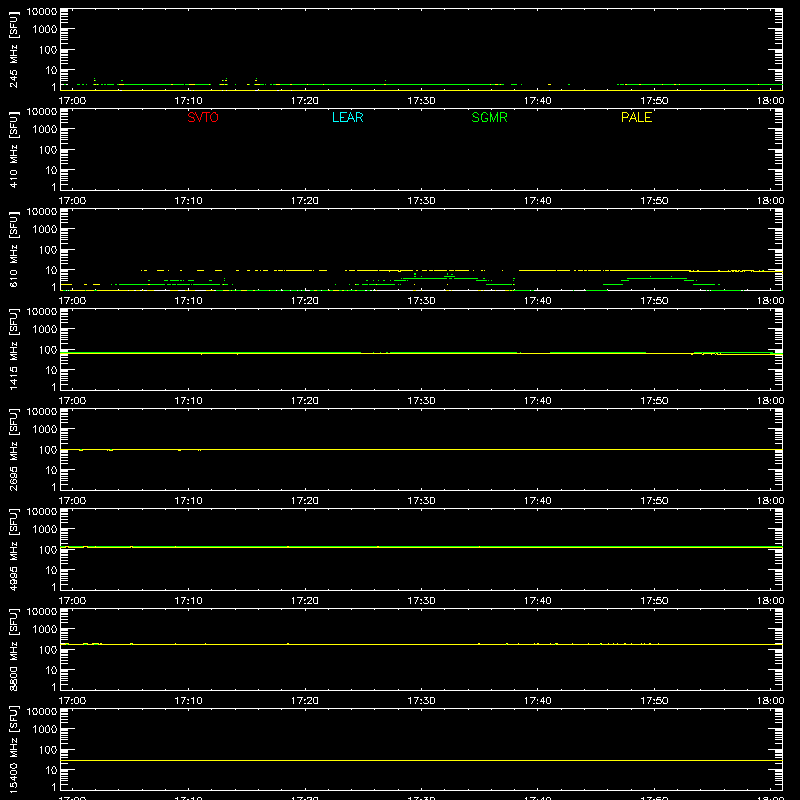Click 17:40 time label under 4995 MHz panel

(537, 601)
